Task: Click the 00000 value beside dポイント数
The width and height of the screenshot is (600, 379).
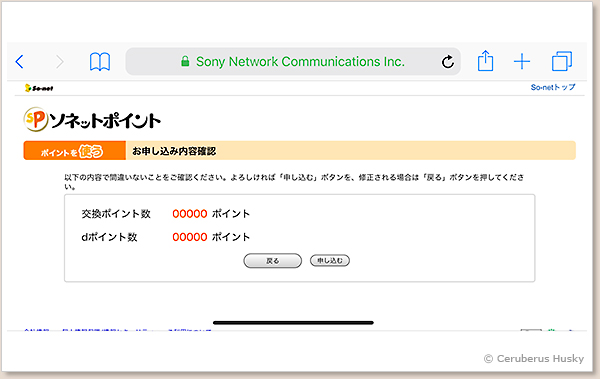Action: pyautogui.click(x=190, y=237)
